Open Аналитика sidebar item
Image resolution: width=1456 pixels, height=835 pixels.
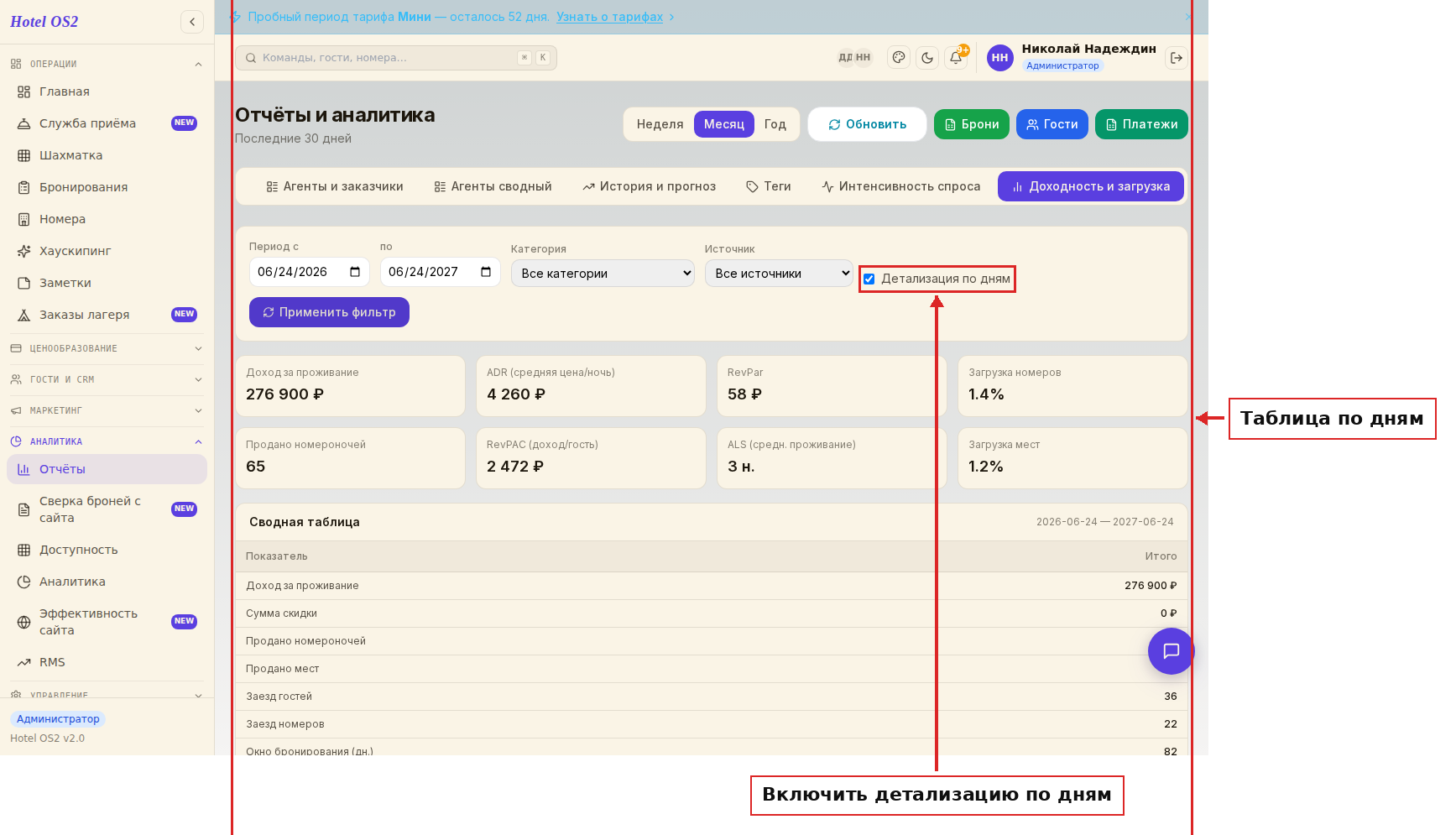[x=107, y=582]
